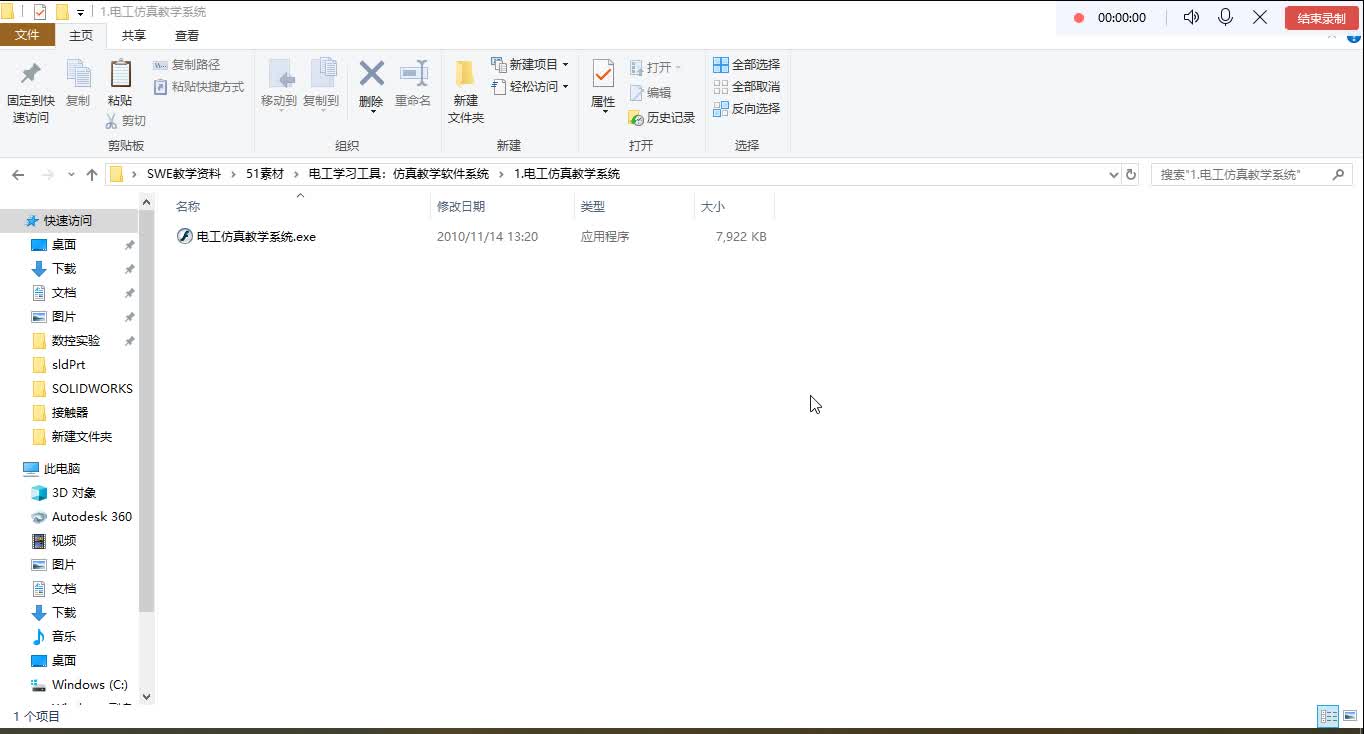Image resolution: width=1364 pixels, height=734 pixels.
Task: Click the search box for this folder
Action: click(1252, 174)
